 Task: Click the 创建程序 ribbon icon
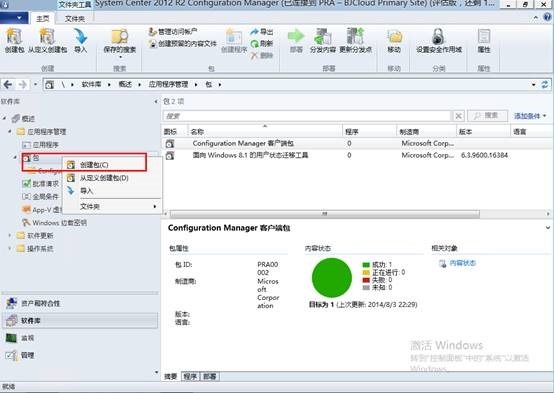point(234,36)
